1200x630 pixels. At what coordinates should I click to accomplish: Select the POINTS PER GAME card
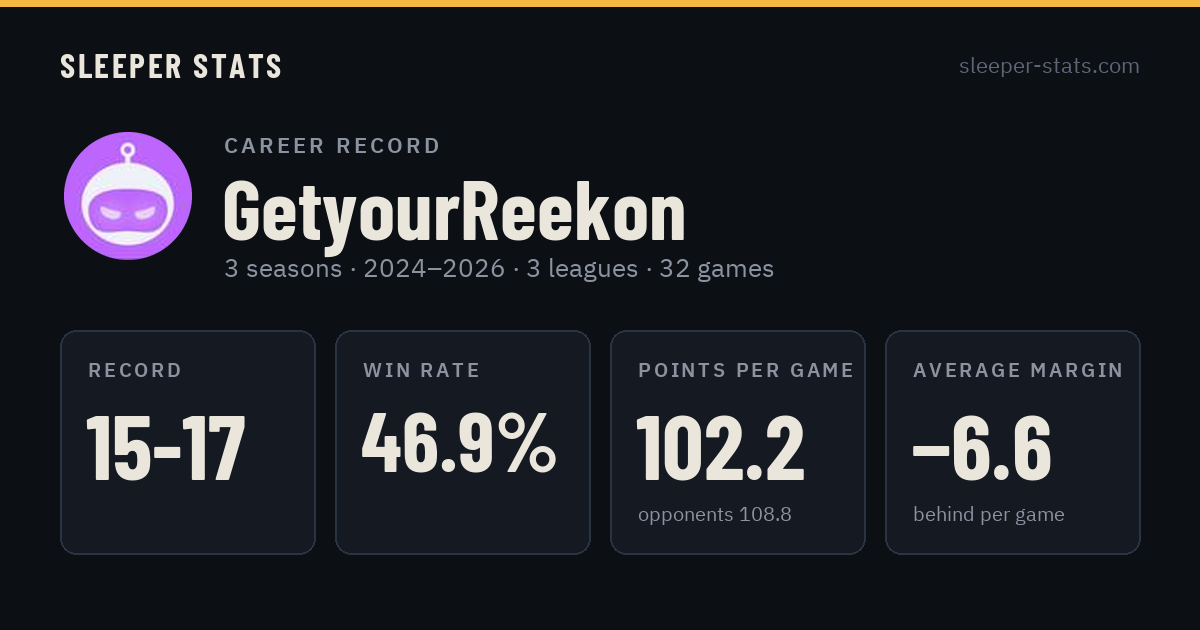738,442
